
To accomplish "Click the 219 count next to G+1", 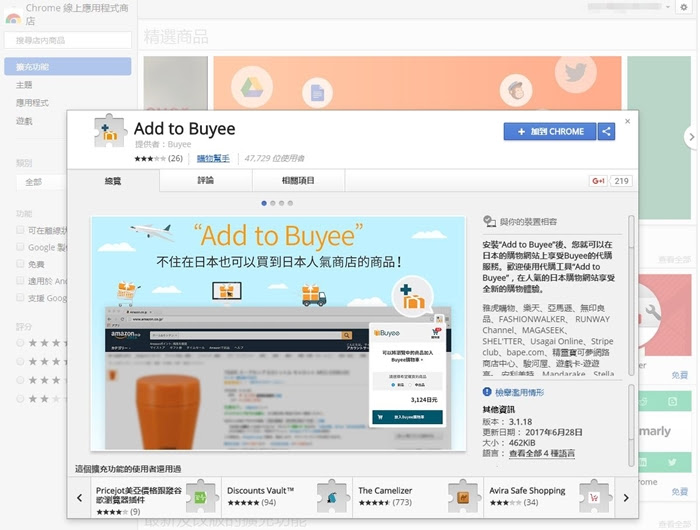I will (621, 181).
